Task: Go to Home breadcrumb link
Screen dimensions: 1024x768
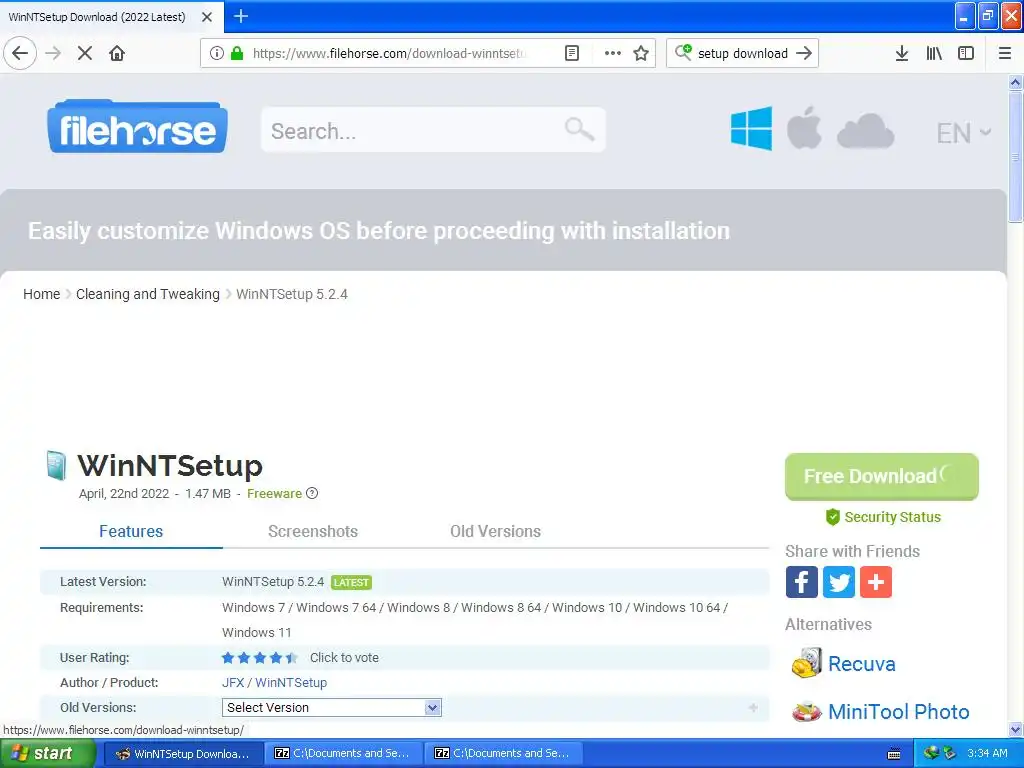Action: tap(42, 295)
